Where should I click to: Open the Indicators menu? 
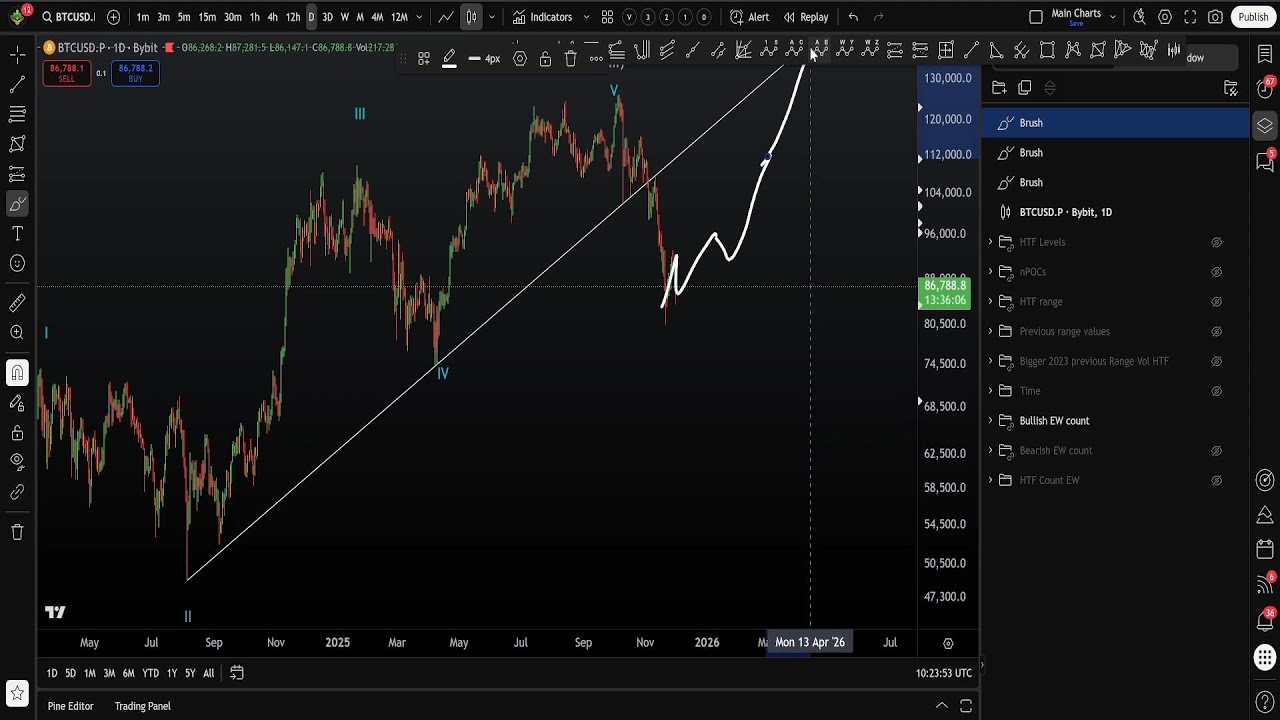(x=542, y=17)
